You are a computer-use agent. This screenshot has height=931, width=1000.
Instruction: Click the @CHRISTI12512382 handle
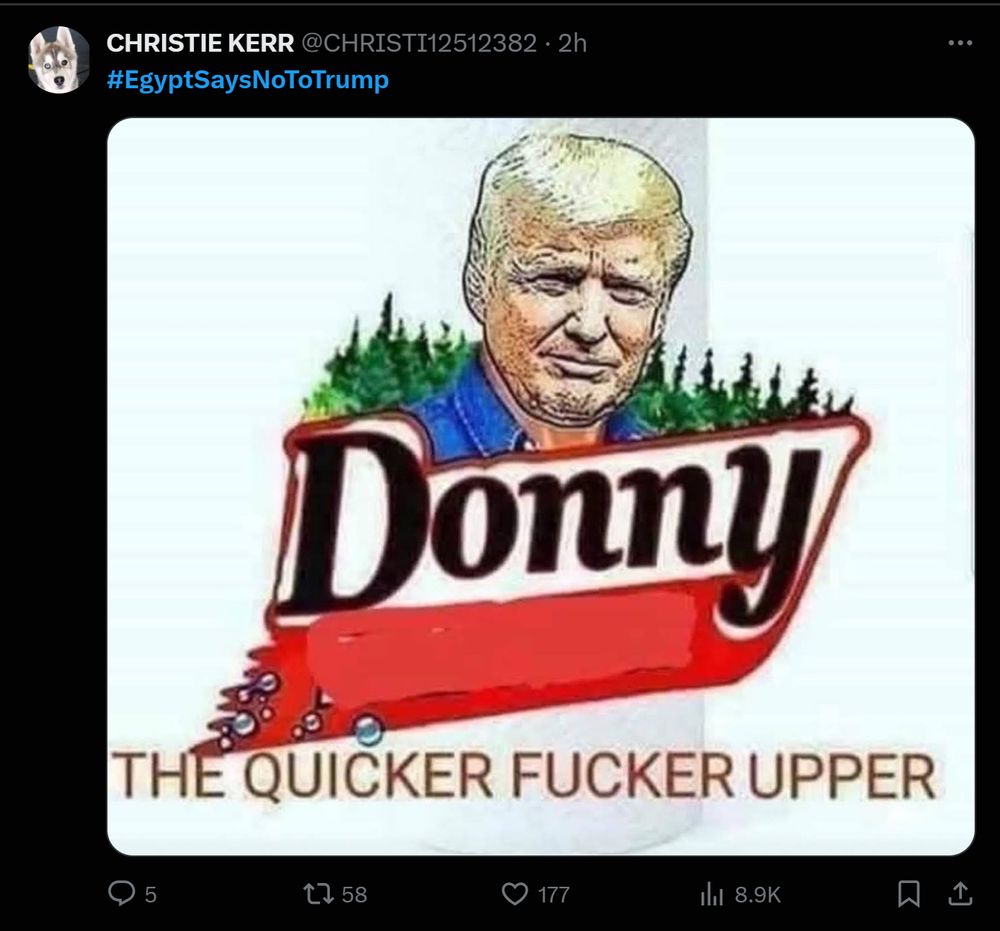click(x=418, y=43)
